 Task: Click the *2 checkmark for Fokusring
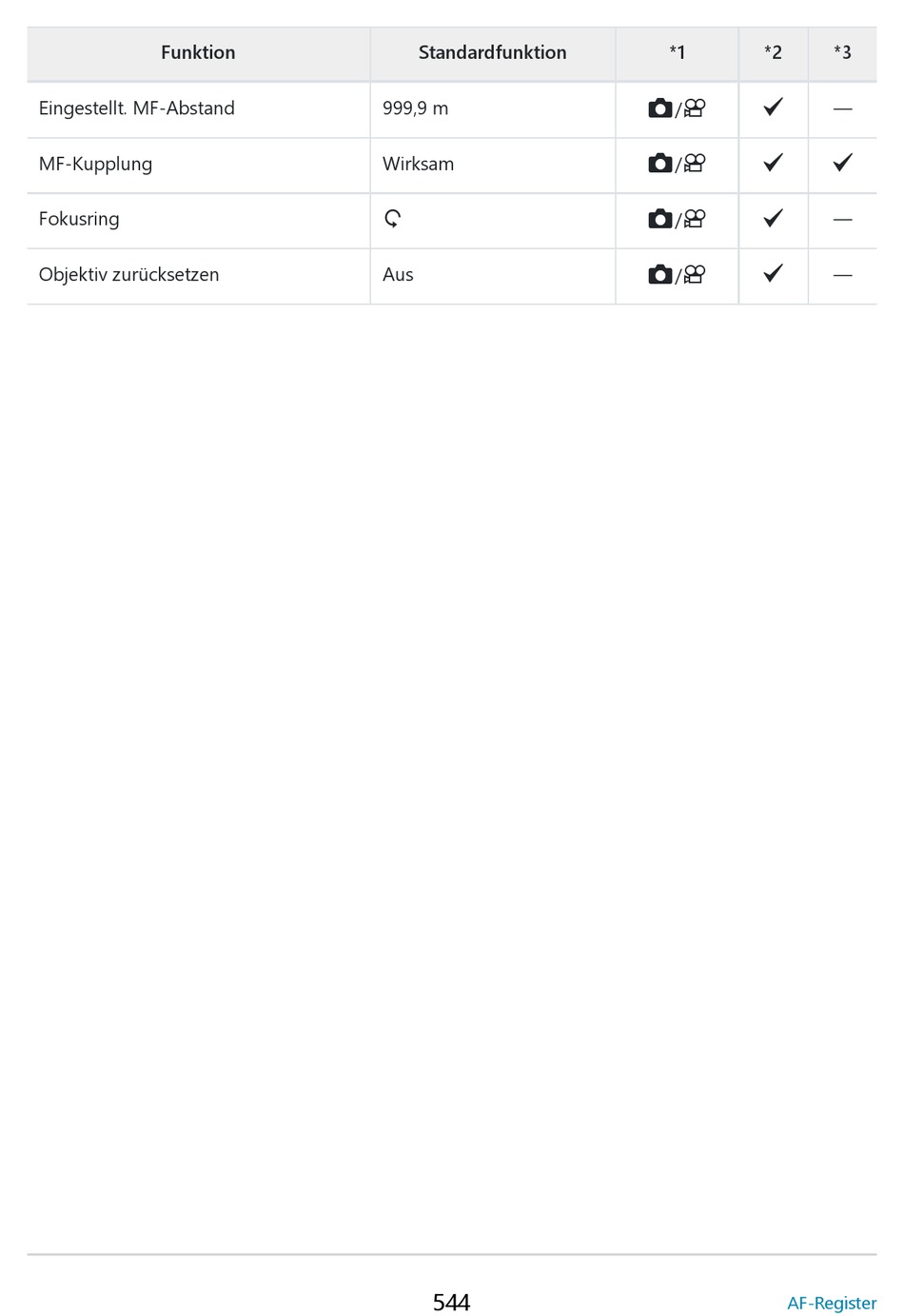773,217
